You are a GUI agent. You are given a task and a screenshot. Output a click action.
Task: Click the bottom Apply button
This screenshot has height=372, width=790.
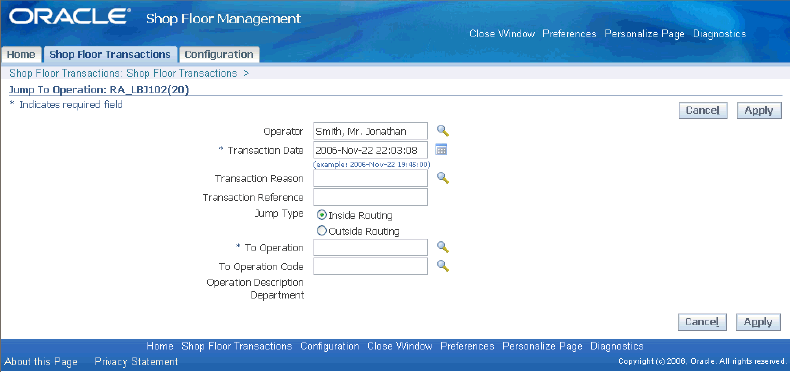pos(758,322)
